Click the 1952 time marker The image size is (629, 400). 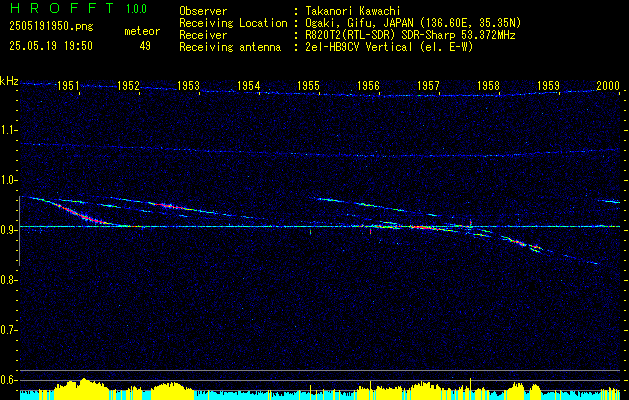[128, 85]
